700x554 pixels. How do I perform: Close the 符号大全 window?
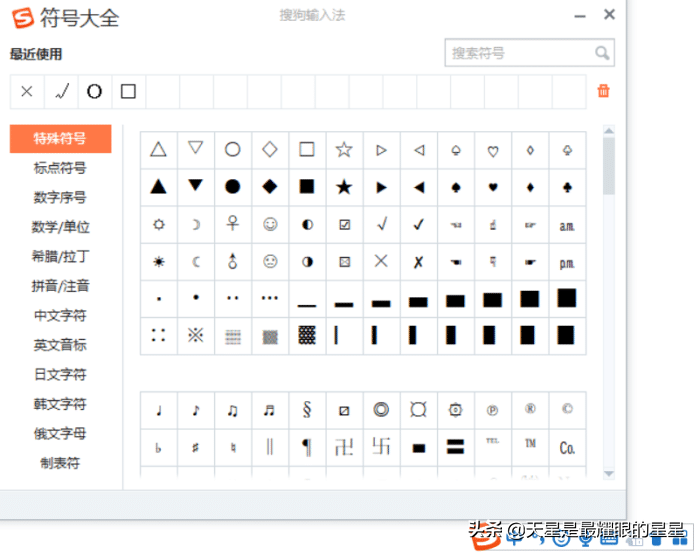click(609, 15)
